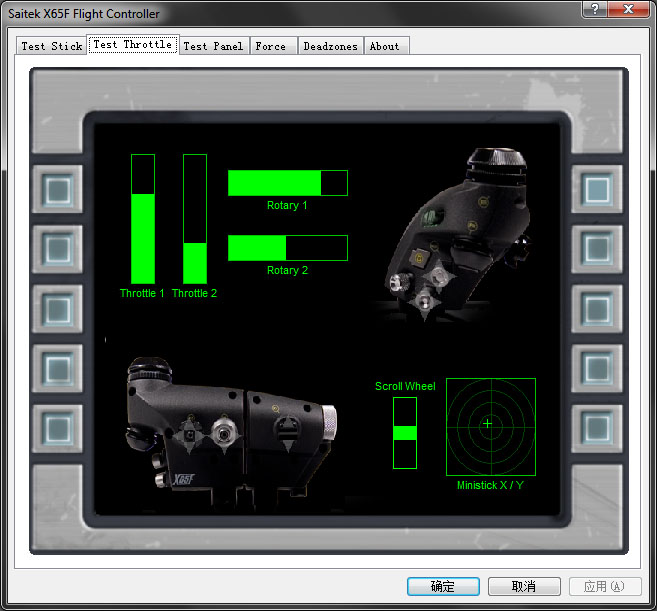Click the fifth right bezel button
657x611 pixels.
pos(597,428)
